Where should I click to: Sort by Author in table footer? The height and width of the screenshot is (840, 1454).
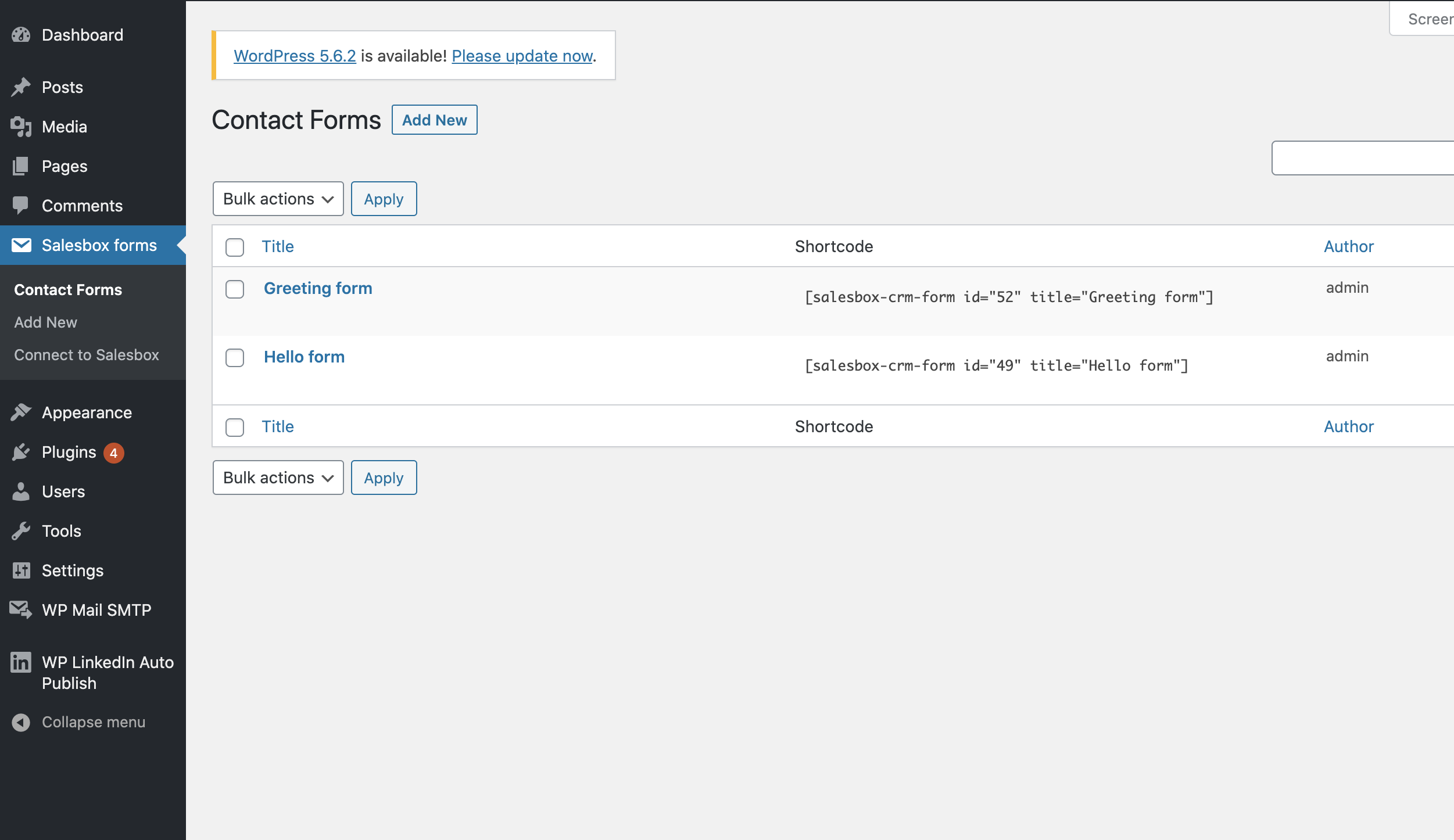1349,426
